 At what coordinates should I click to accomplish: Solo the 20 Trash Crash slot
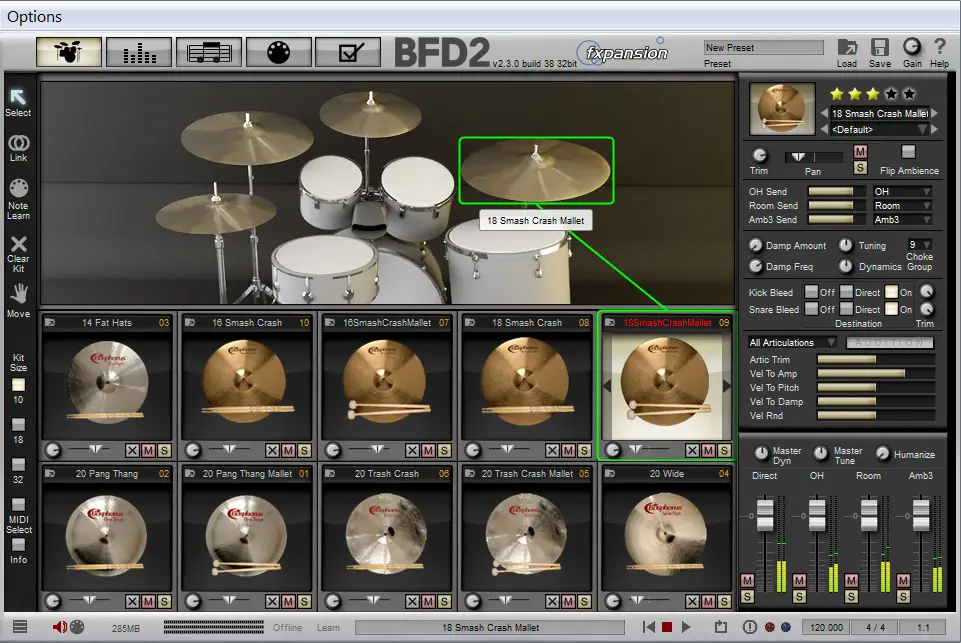[444, 601]
